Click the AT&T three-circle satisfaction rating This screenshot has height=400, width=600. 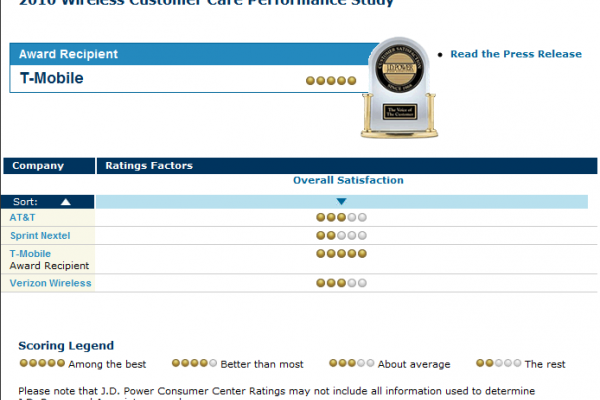pos(341,217)
